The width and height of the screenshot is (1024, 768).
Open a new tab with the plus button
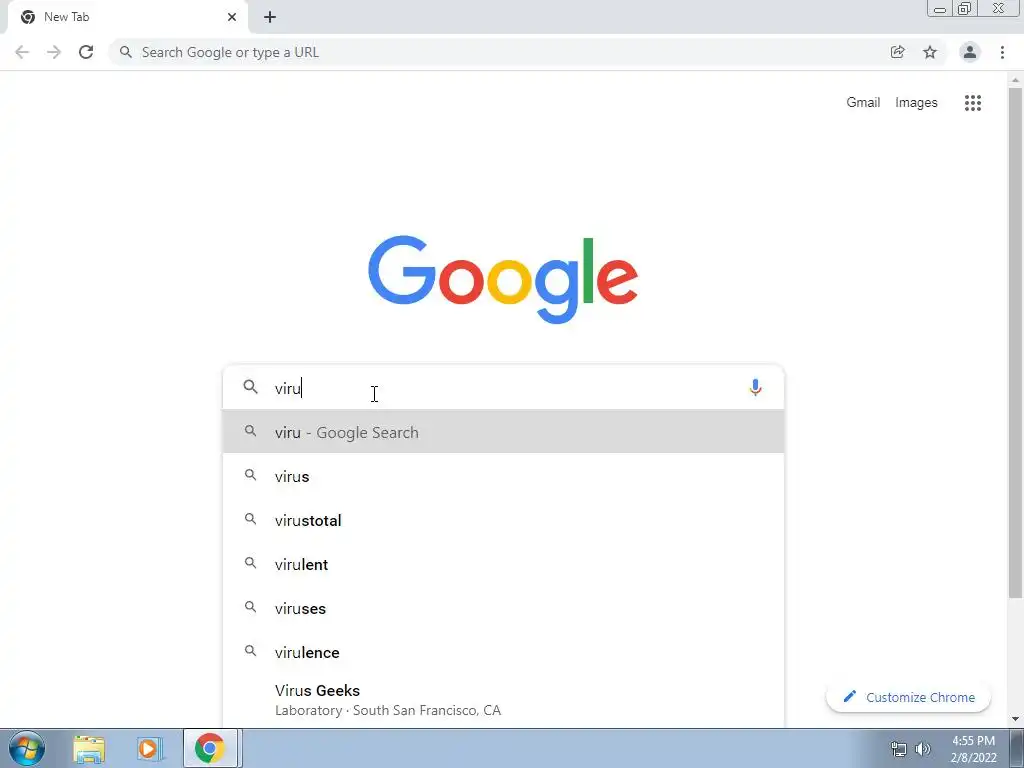[x=270, y=17]
